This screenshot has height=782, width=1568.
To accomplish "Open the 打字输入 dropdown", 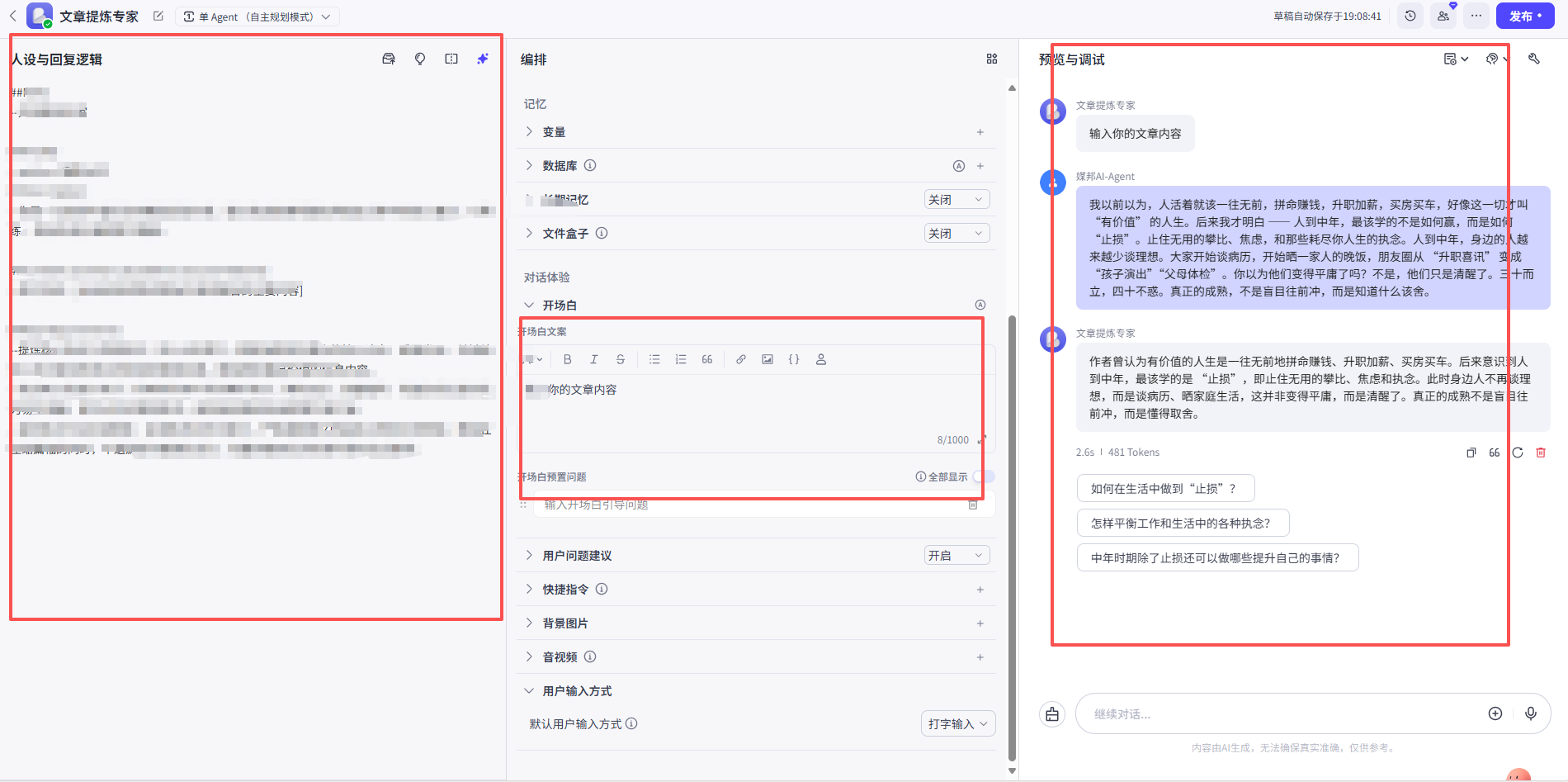I will click(958, 723).
